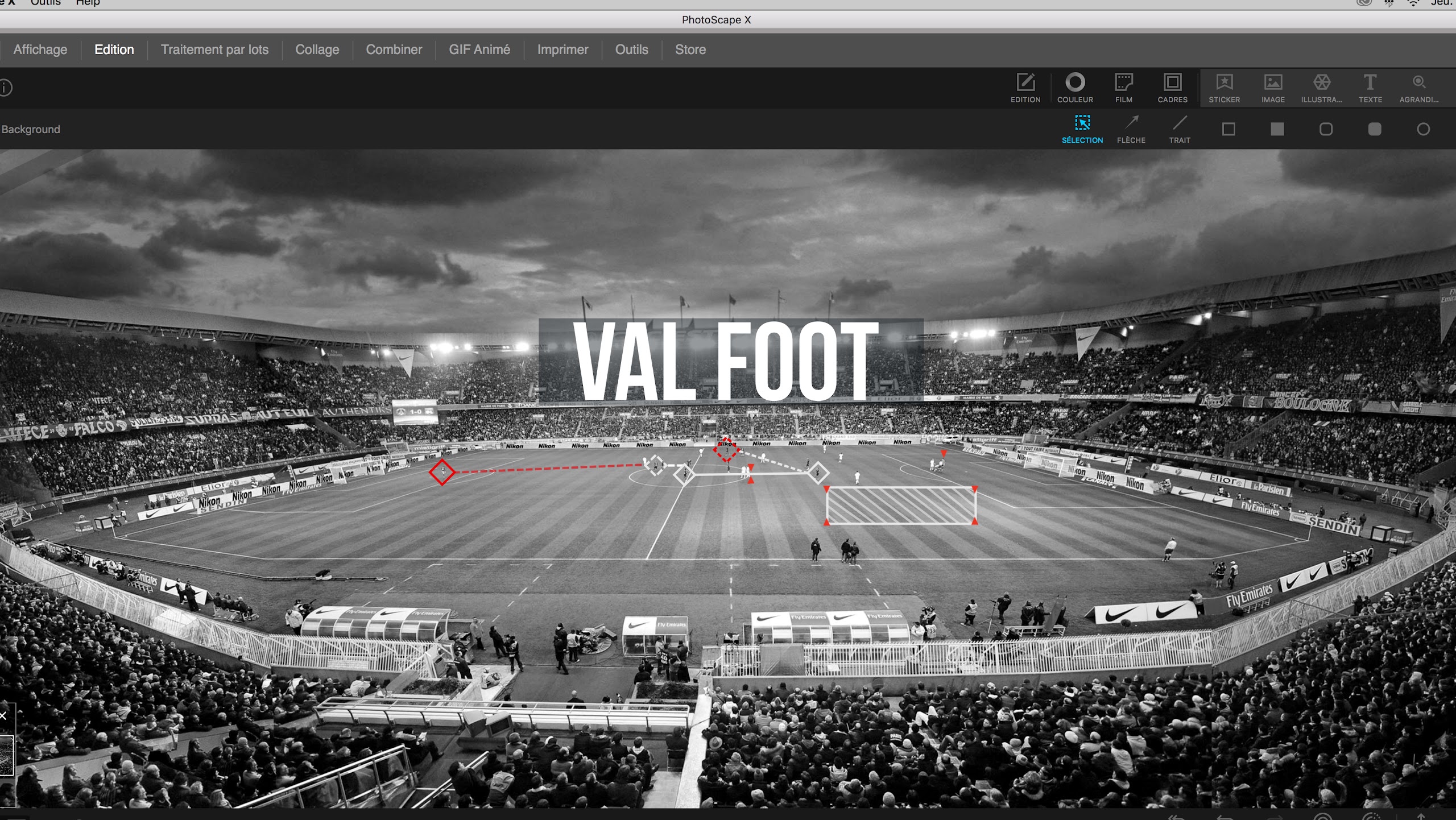Choose the Flèche arrow tool
The image size is (1456, 820).
coord(1131,129)
